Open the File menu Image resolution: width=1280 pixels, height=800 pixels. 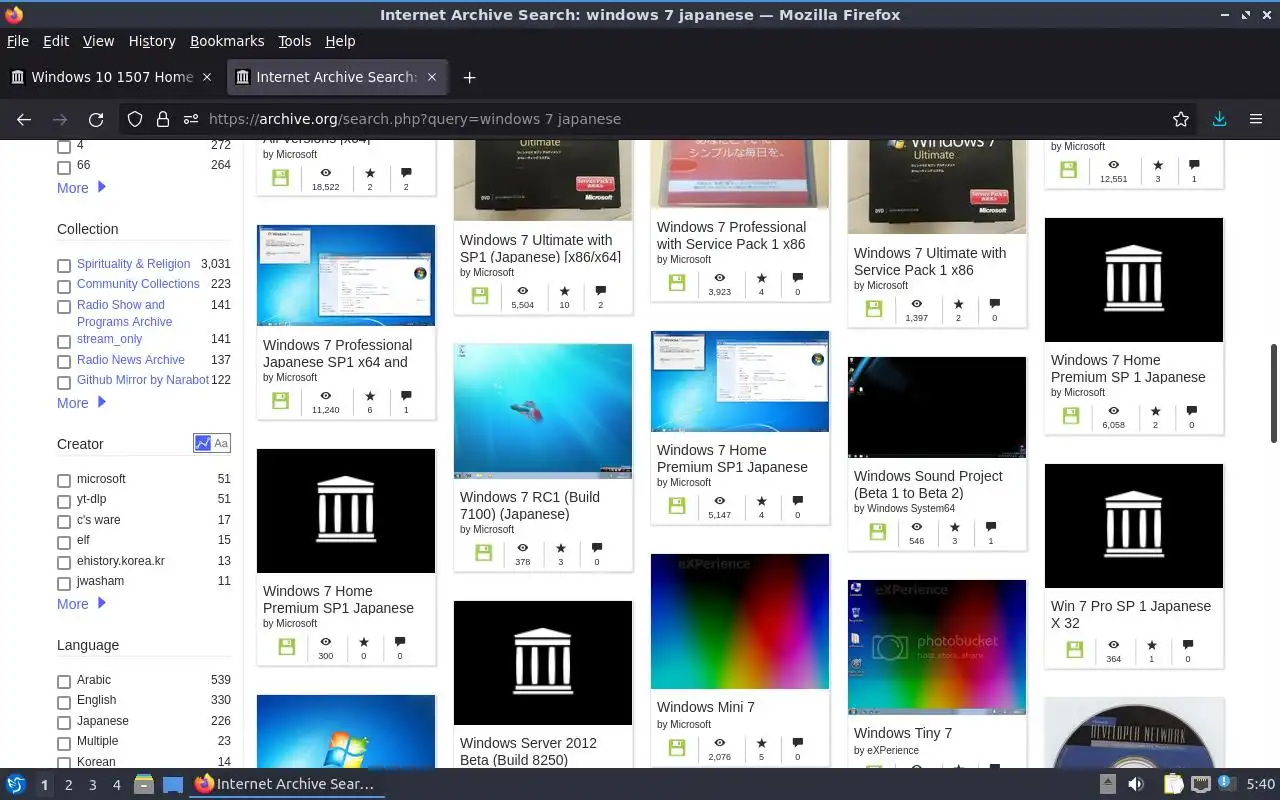[x=18, y=41]
